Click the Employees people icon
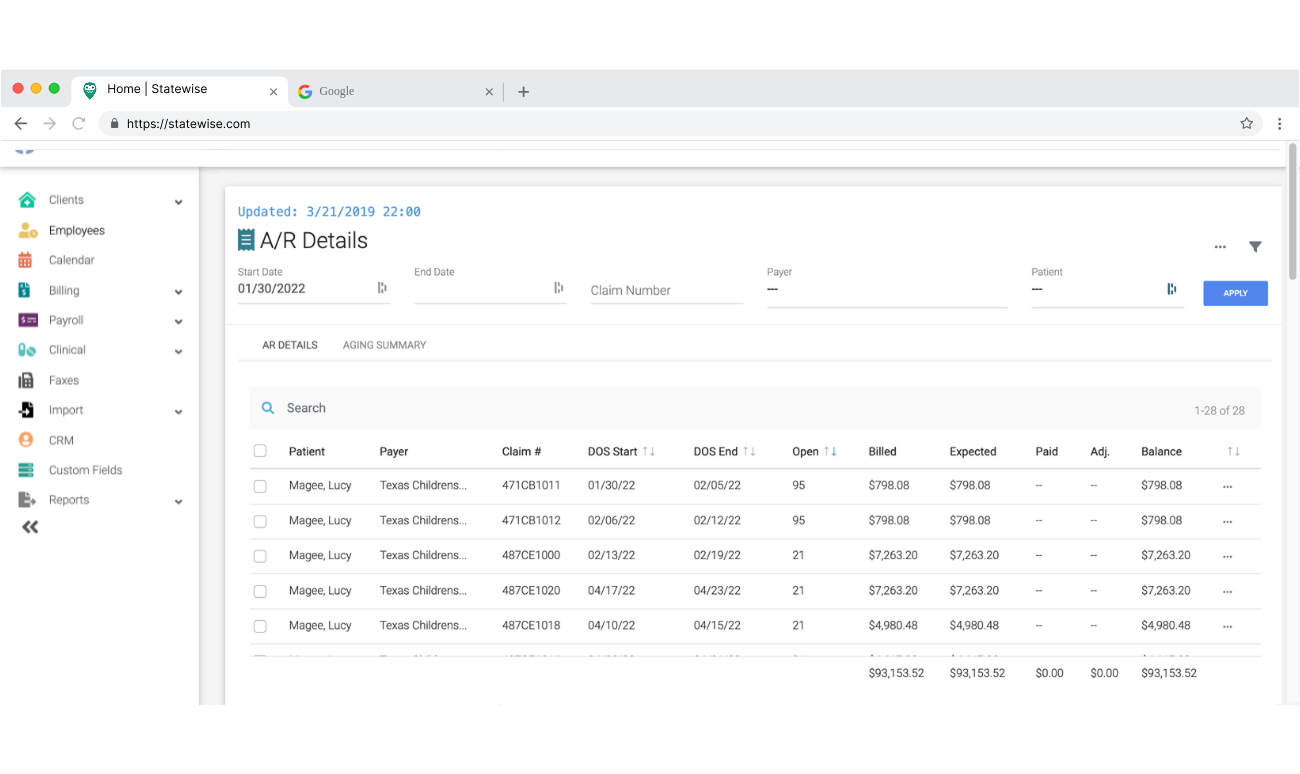This screenshot has width=1300, height=774. click(x=28, y=230)
